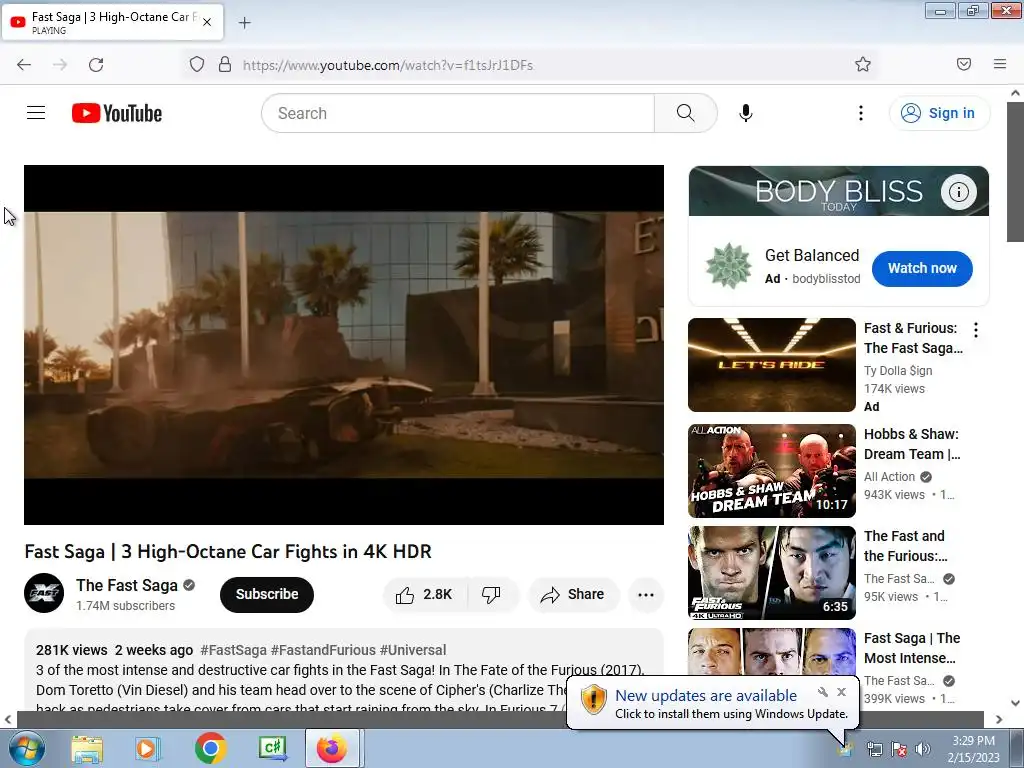1024x768 pixels.
Task: Open the Windows Start menu
Action: 25,748
